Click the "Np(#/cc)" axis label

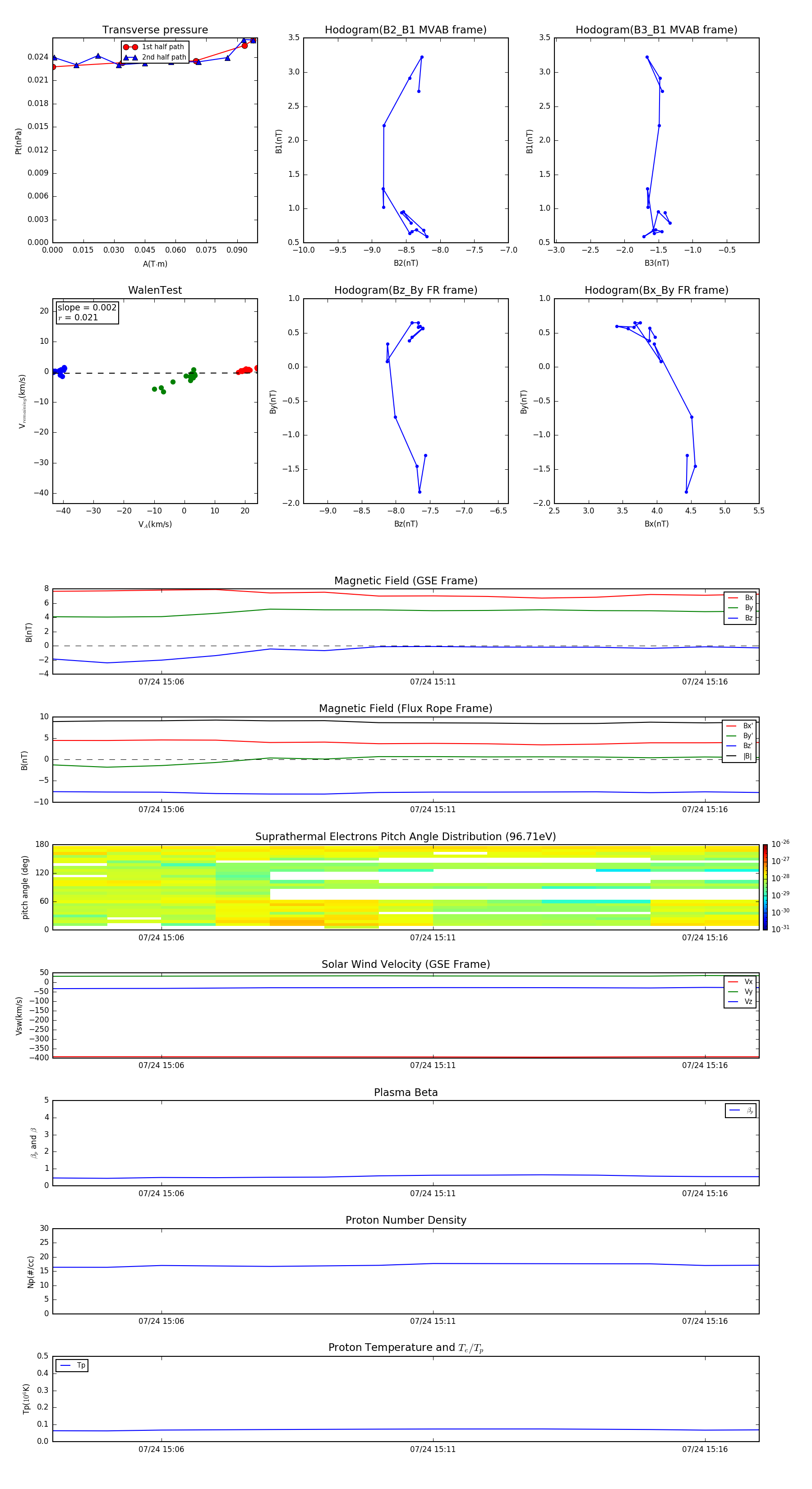(x=31, y=1272)
